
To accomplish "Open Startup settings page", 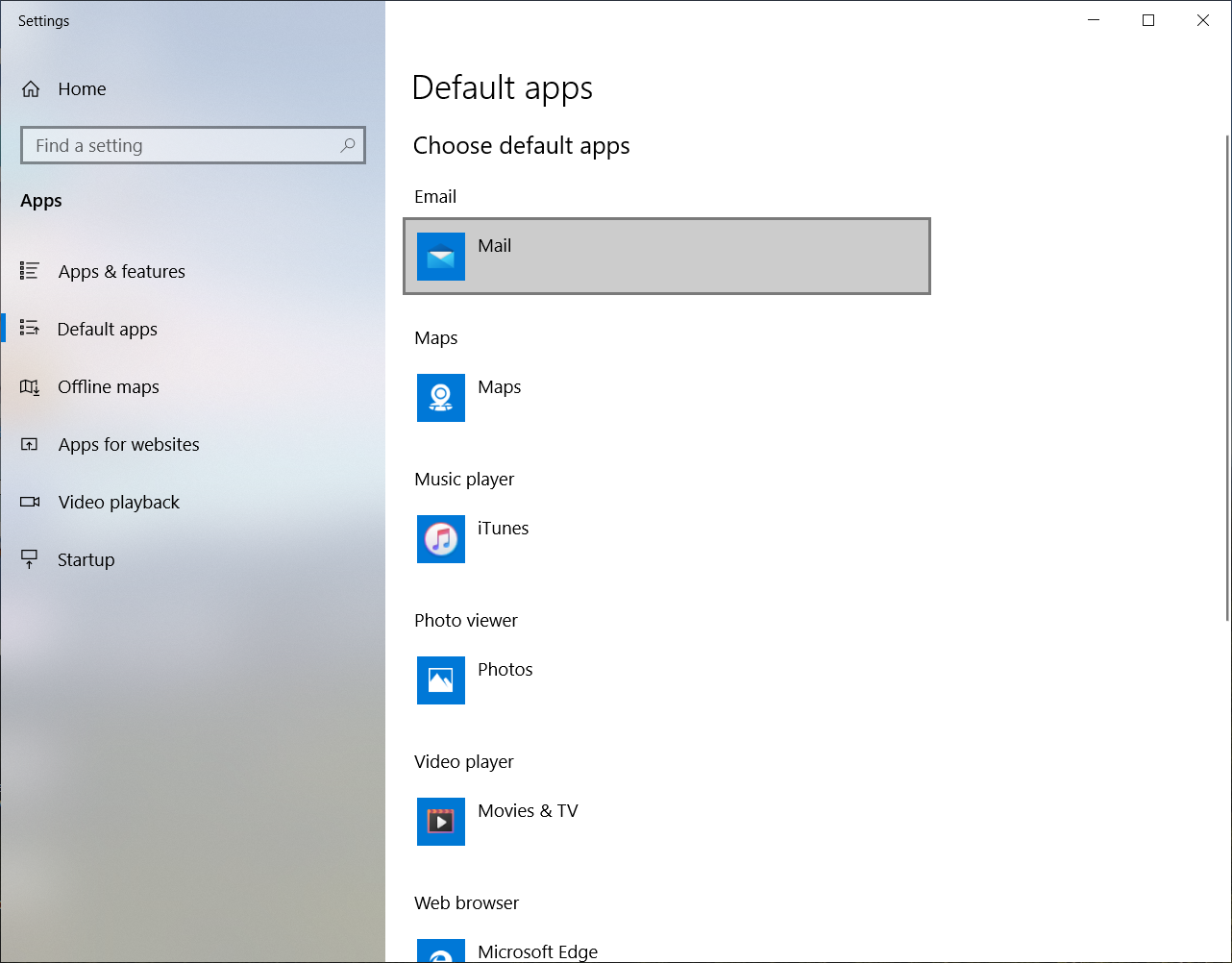I will [x=192, y=559].
